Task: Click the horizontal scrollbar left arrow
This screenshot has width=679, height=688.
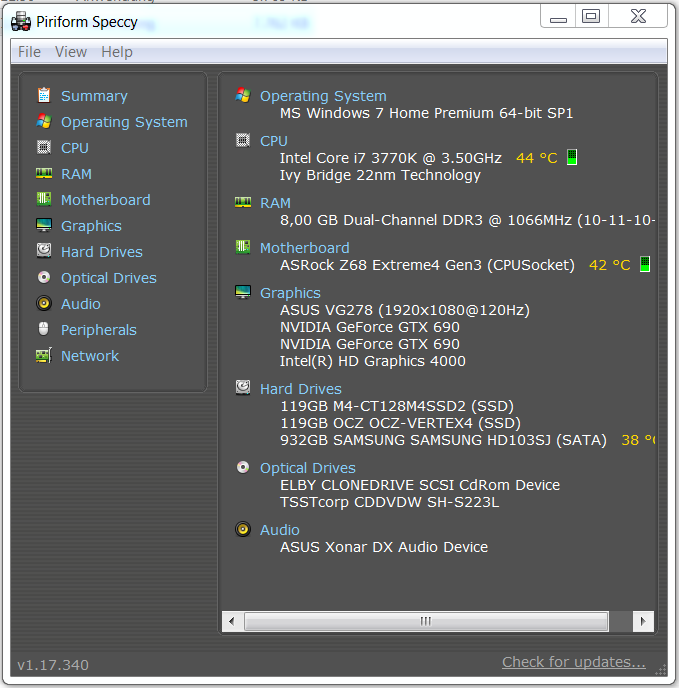Action: 232,621
